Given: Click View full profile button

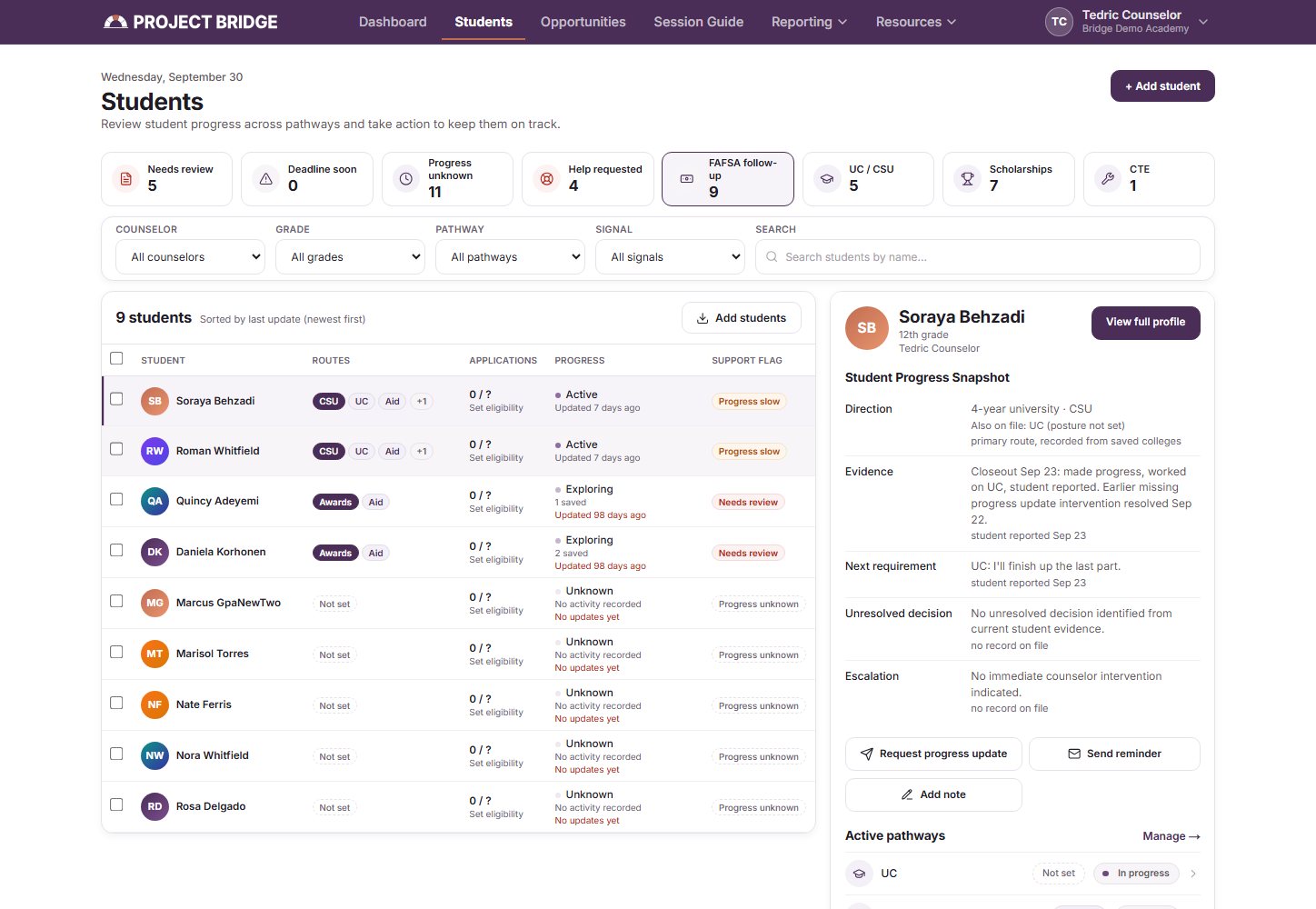Looking at the screenshot, I should [1145, 323].
